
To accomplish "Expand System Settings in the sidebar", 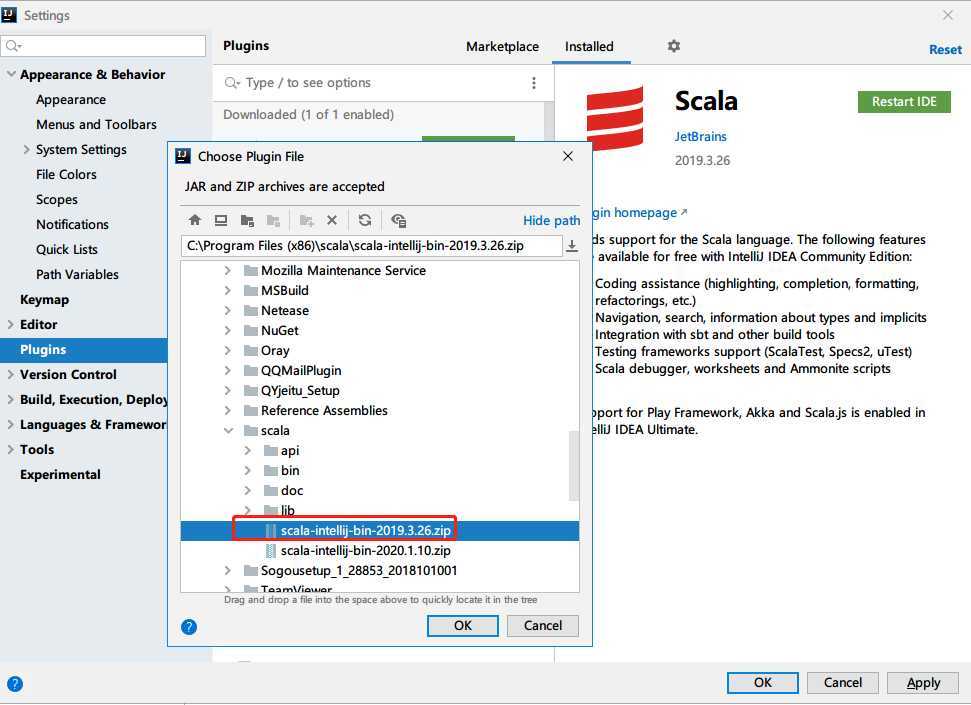I will (x=27, y=149).
